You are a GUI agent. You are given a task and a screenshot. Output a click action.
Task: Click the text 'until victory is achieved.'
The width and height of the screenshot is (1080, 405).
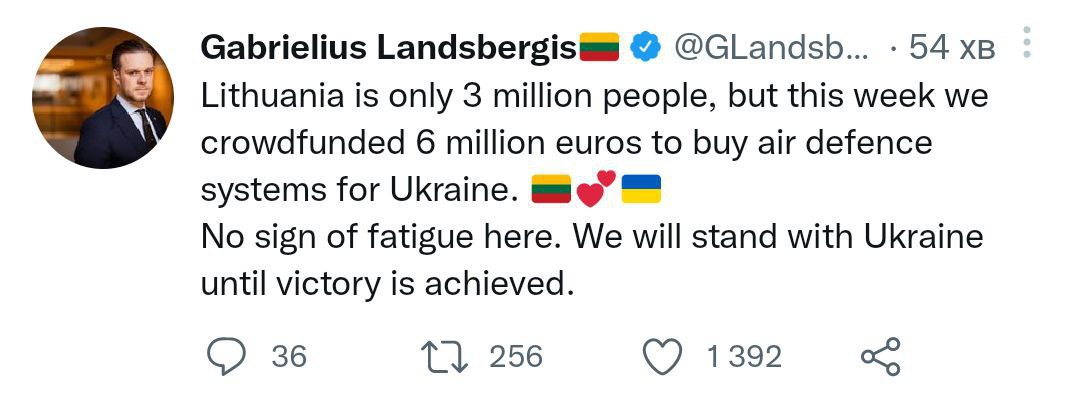pyautogui.click(x=388, y=284)
